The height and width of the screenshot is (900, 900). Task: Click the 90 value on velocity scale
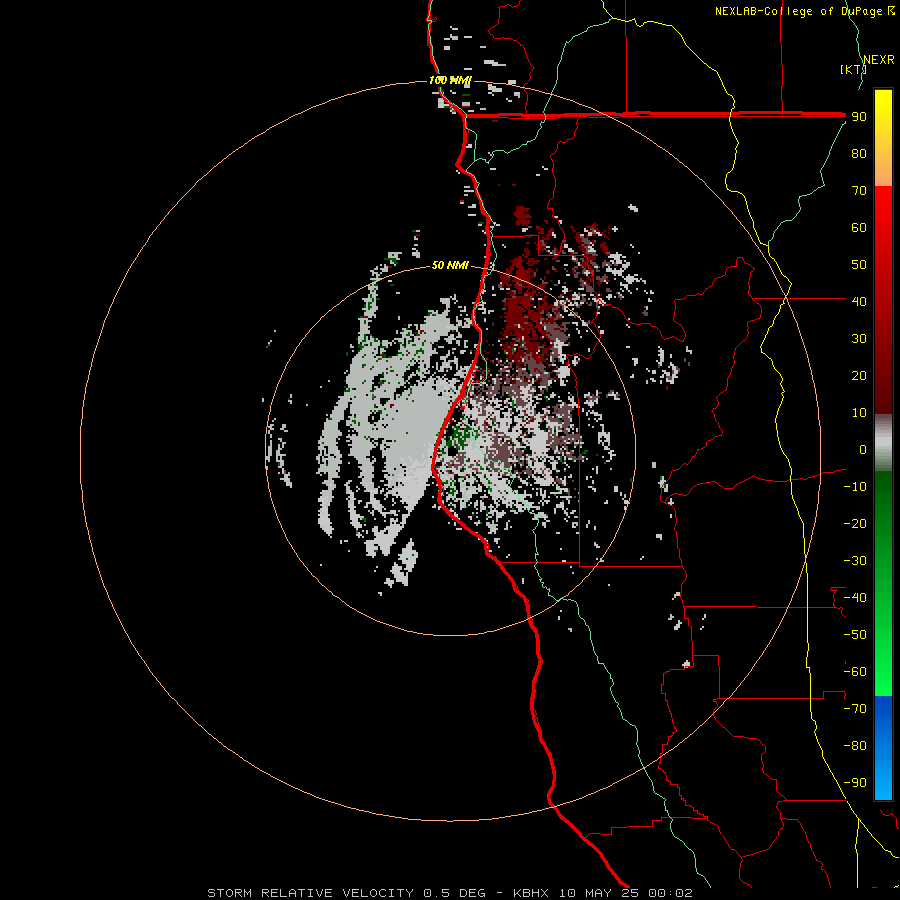[x=859, y=117]
